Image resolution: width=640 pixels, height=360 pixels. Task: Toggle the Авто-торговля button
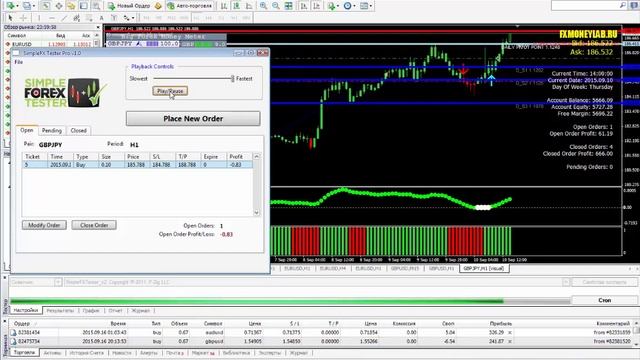tap(190, 6)
